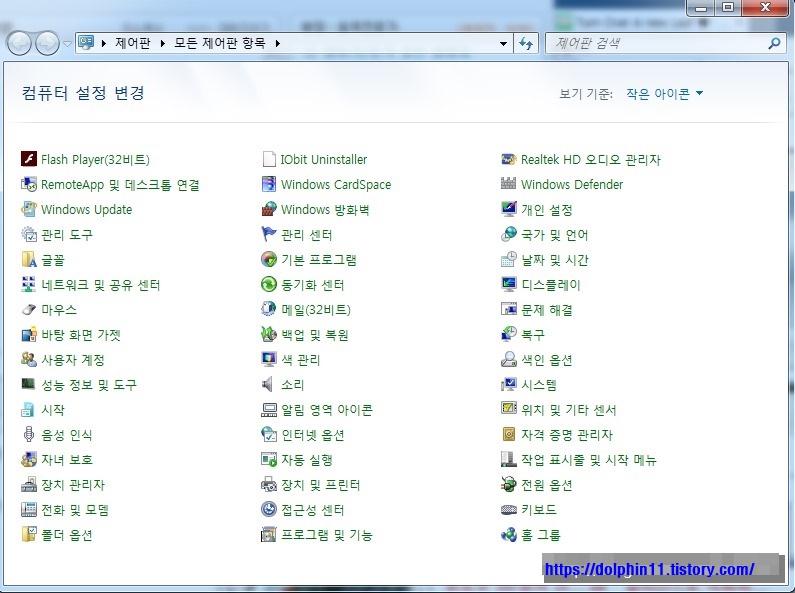
Task: Click the 접근성 센터 icon
Action: [x=269, y=509]
